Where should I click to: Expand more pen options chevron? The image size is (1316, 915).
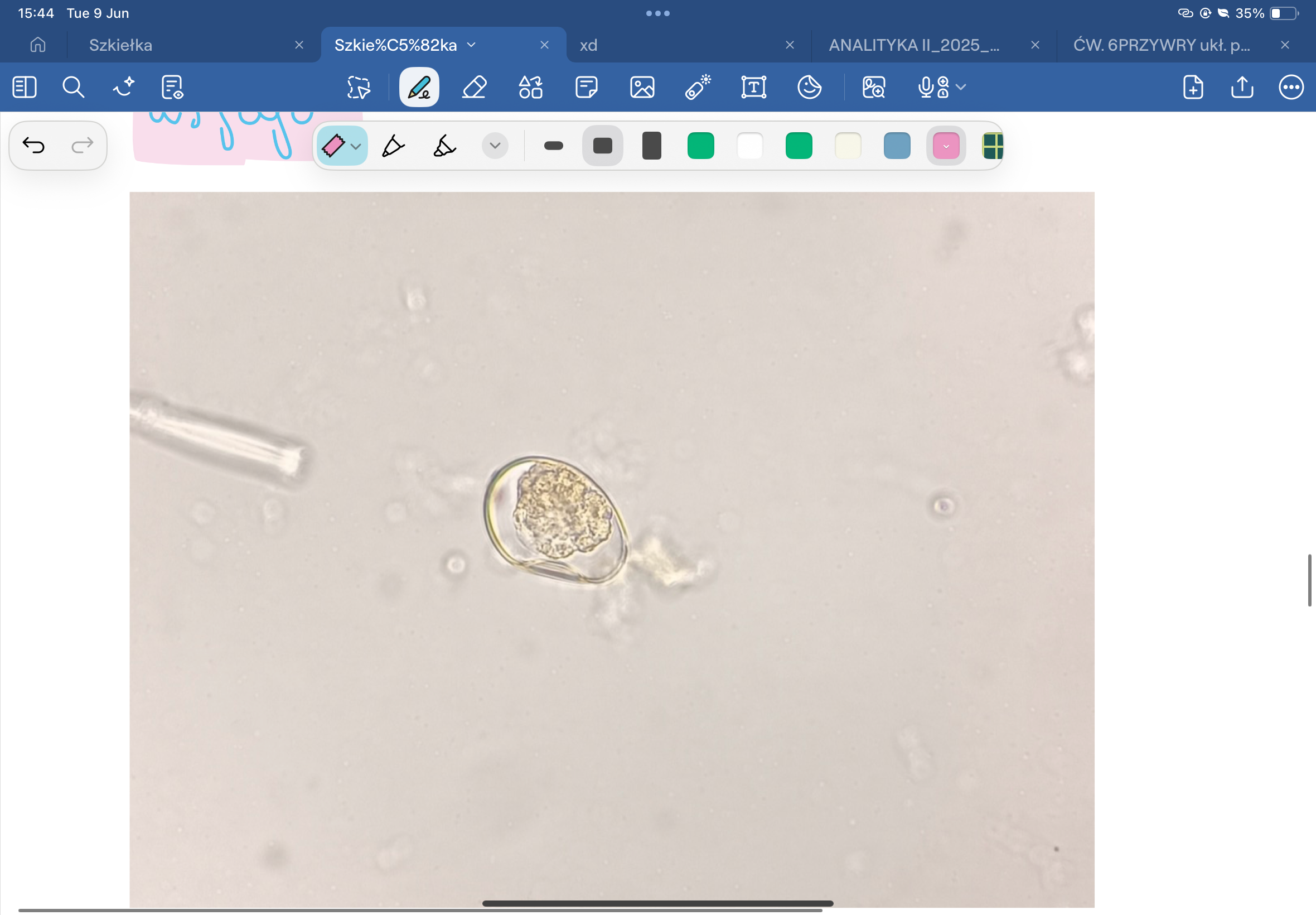click(495, 146)
